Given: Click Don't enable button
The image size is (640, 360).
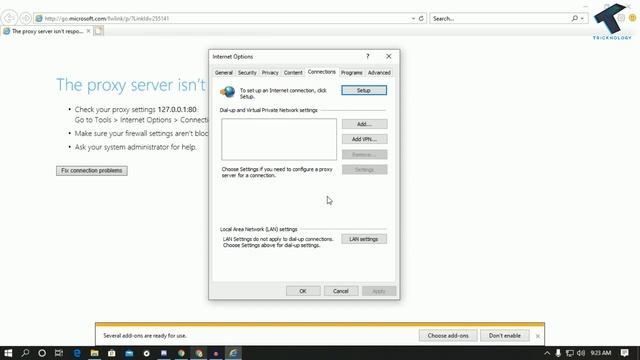Looking at the screenshot, I should tap(505, 336).
